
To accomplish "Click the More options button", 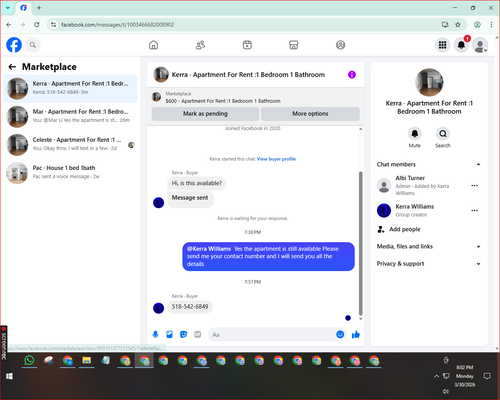I will [x=310, y=114].
